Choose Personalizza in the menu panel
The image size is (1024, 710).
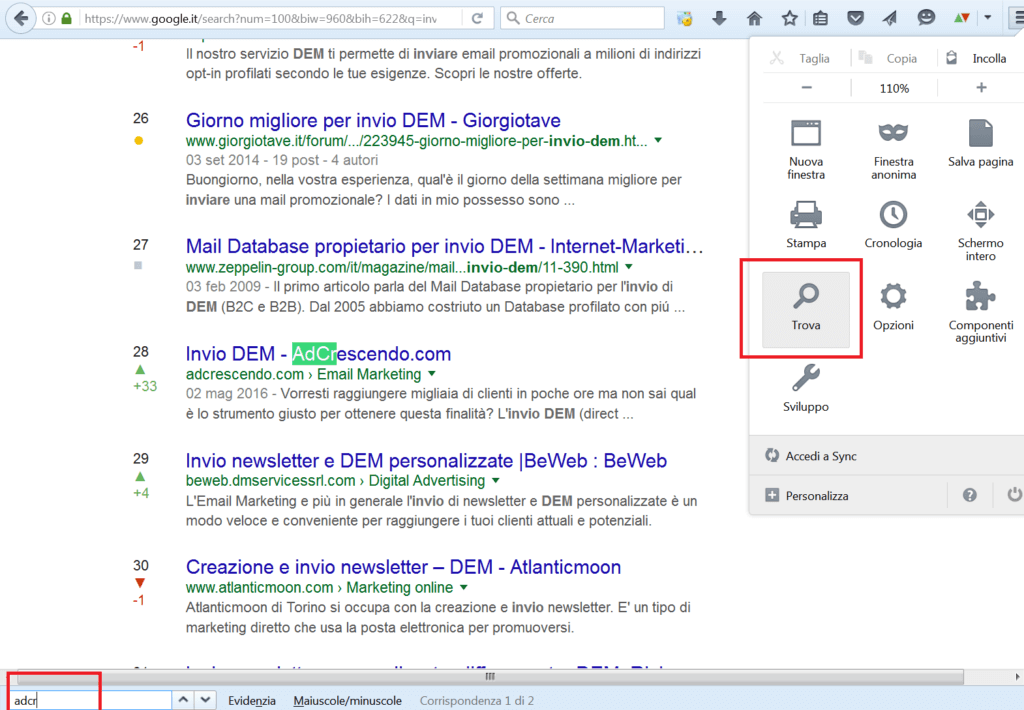pos(817,495)
